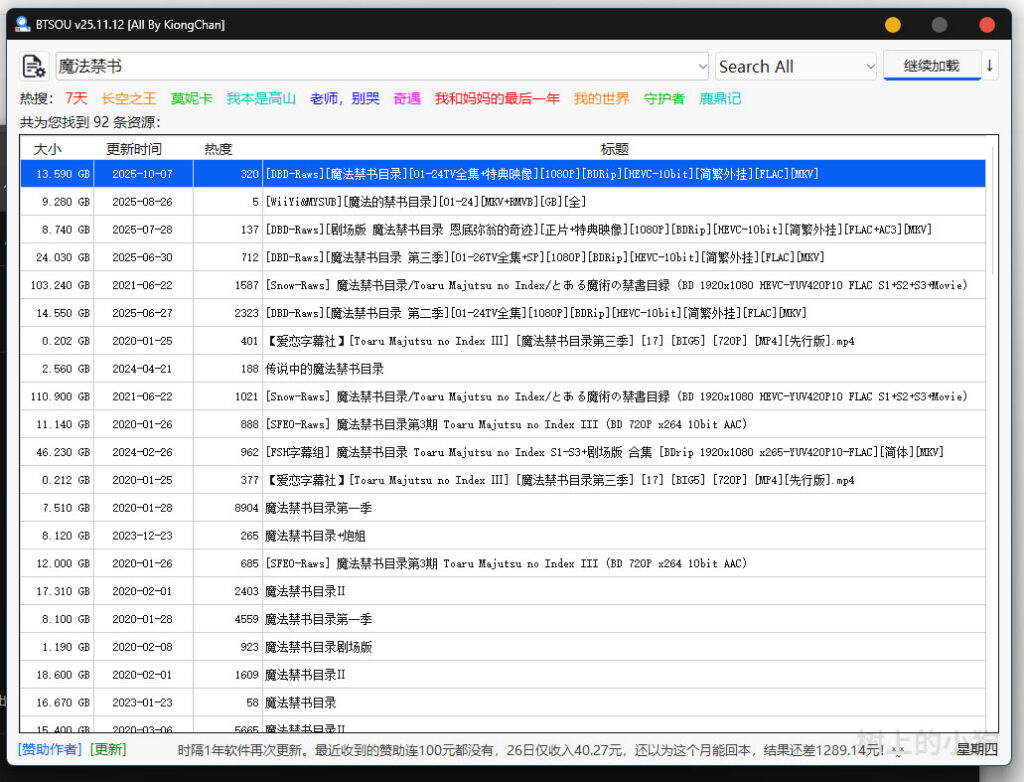
Task: Expand the search keyword history dropdown
Action: pos(700,67)
